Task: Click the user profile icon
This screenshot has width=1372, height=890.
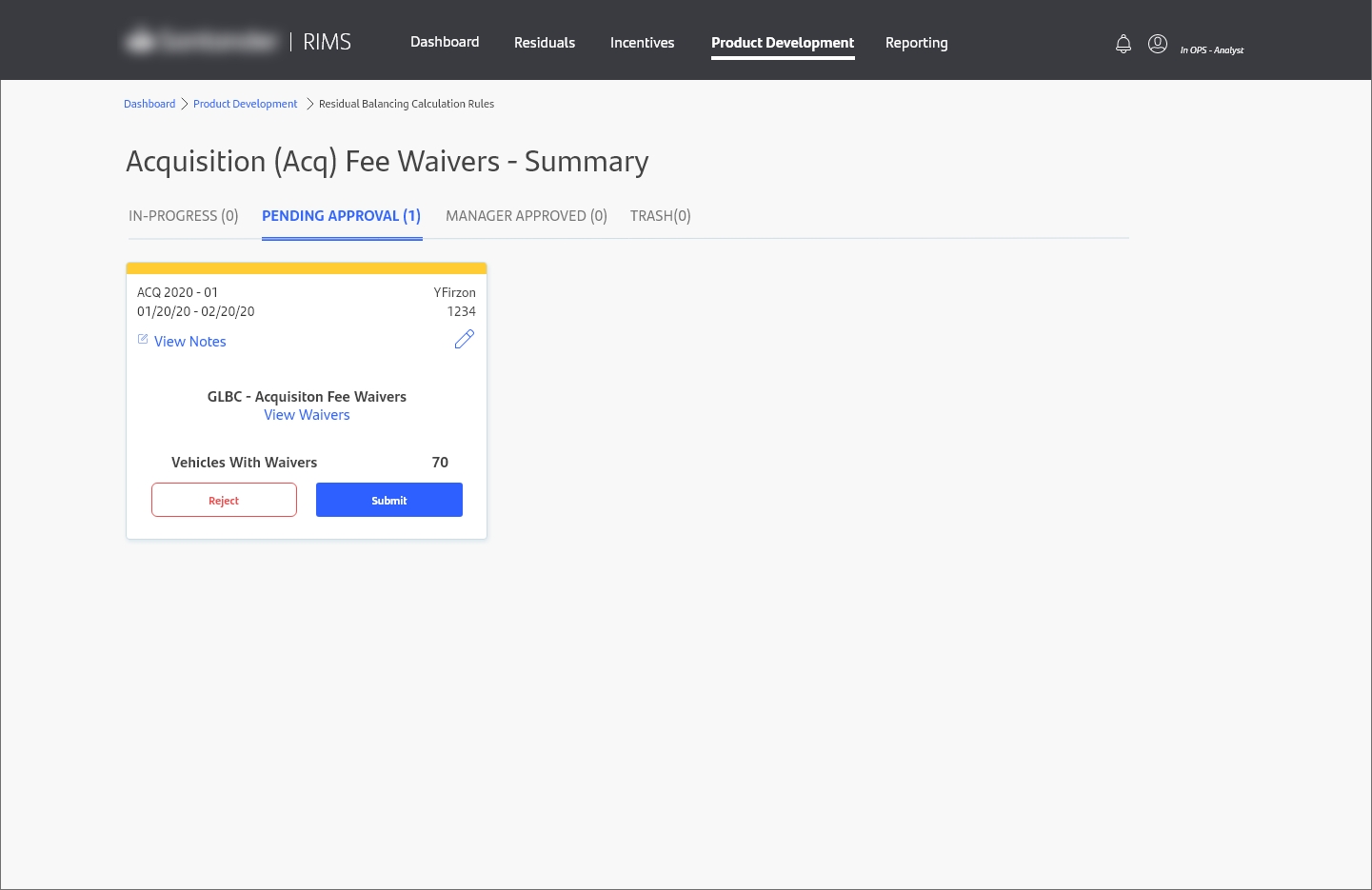Action: point(1158,44)
